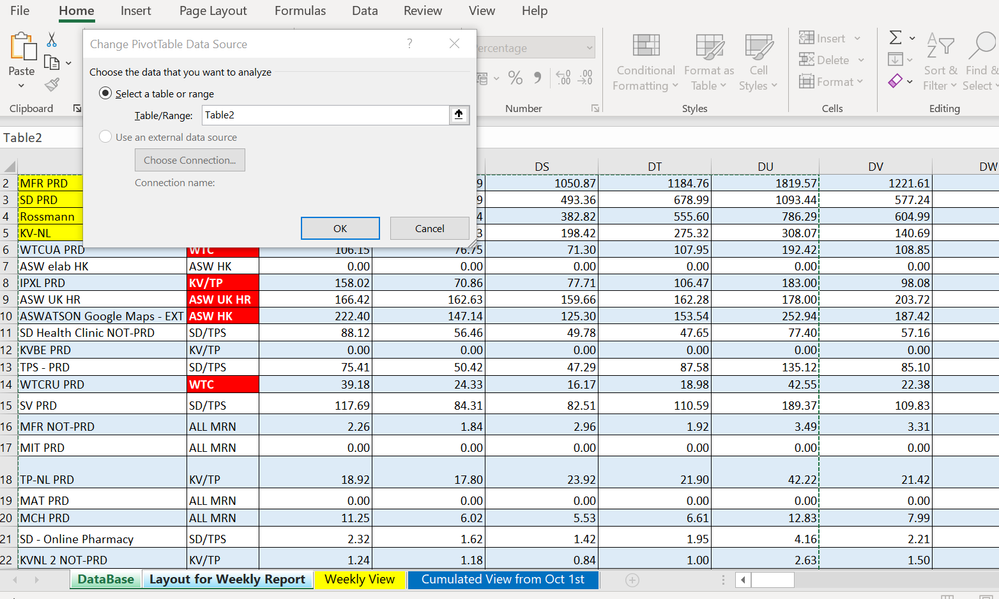
Task: Switch to the DataBase sheet tab
Action: (106, 579)
